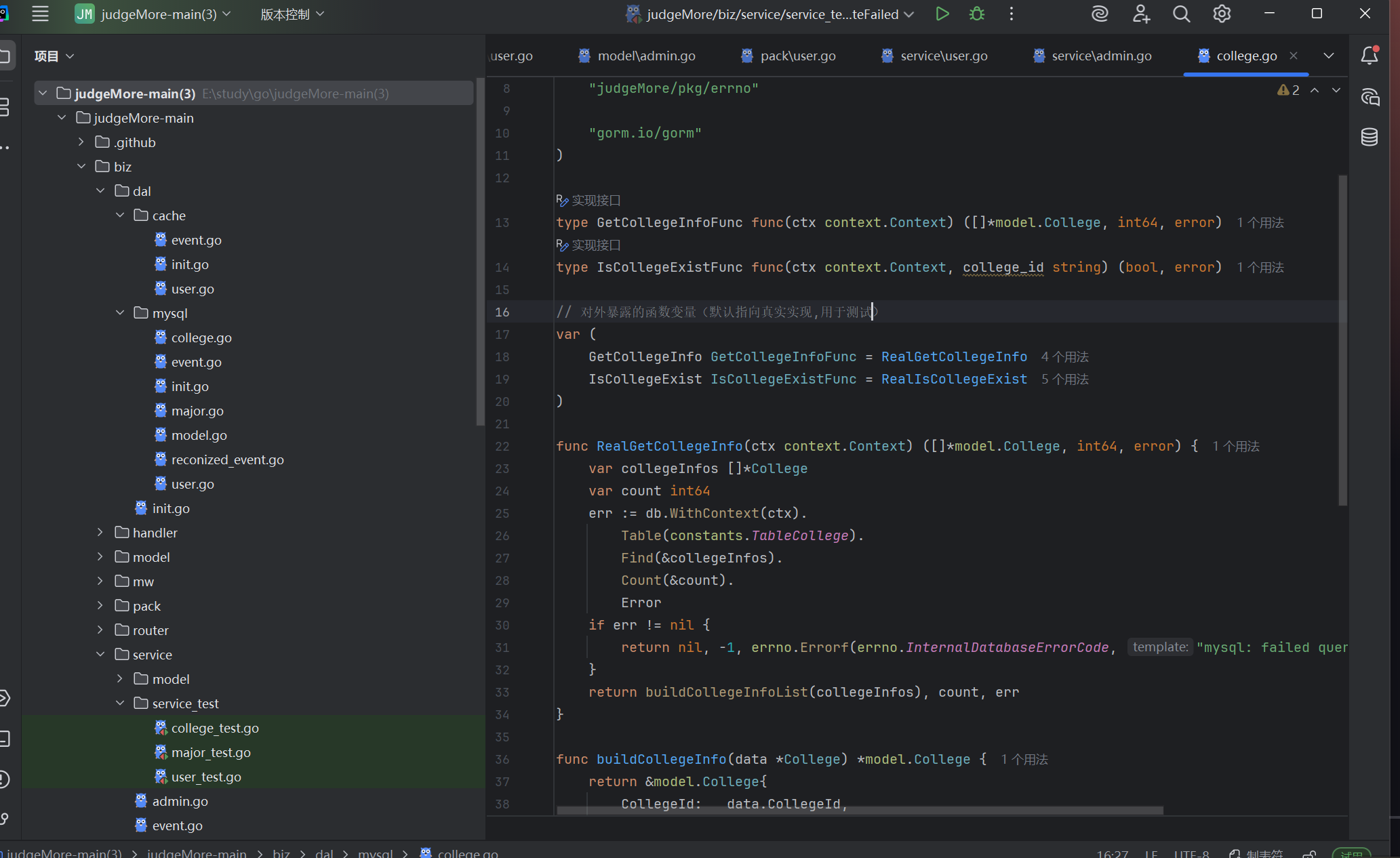Open the 版本控制 version control menu
The width and height of the screenshot is (1400, 858).
(292, 14)
